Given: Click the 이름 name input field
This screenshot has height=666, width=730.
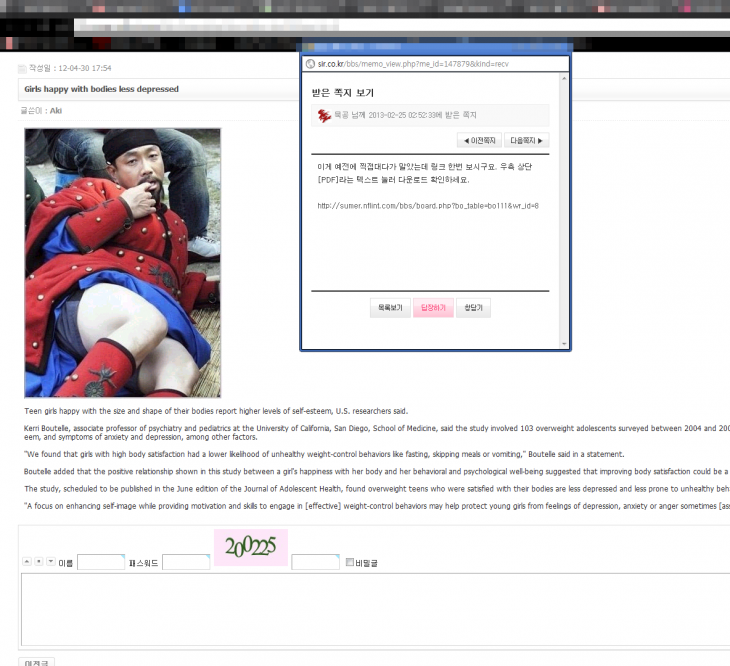Looking at the screenshot, I should pyautogui.click(x=101, y=562).
